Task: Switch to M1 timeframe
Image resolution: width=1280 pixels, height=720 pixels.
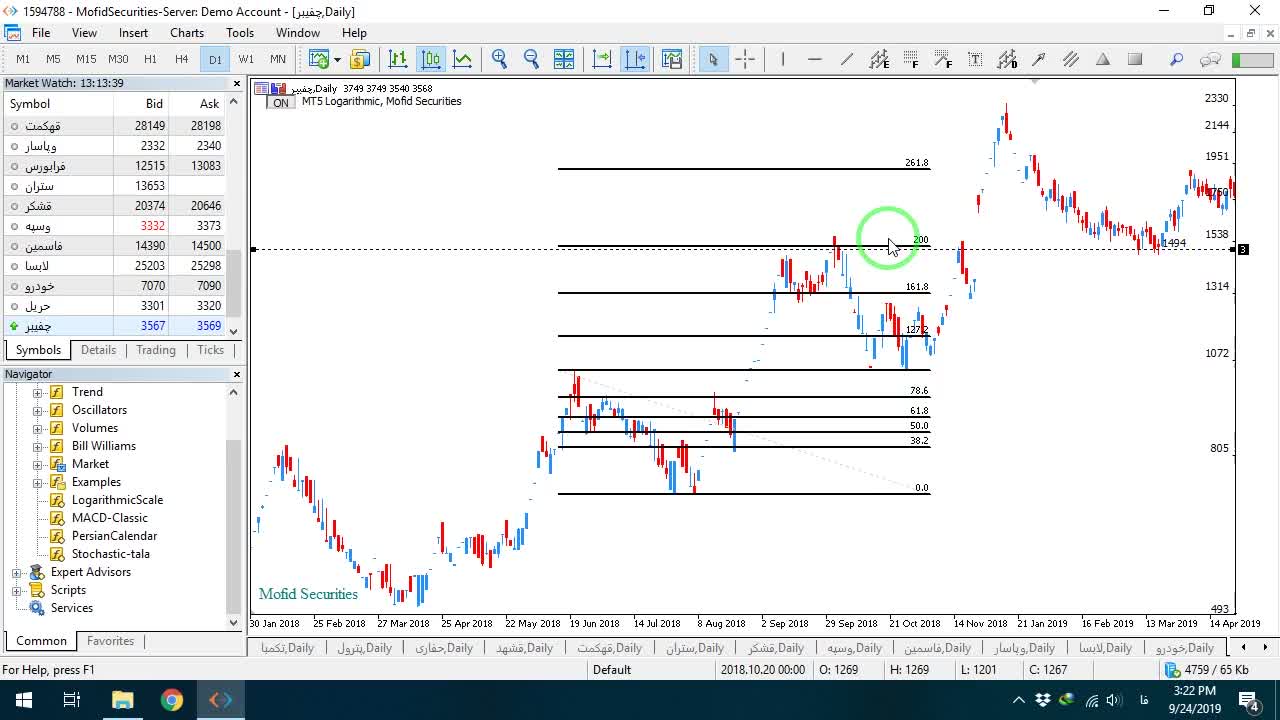Action: click(23, 59)
